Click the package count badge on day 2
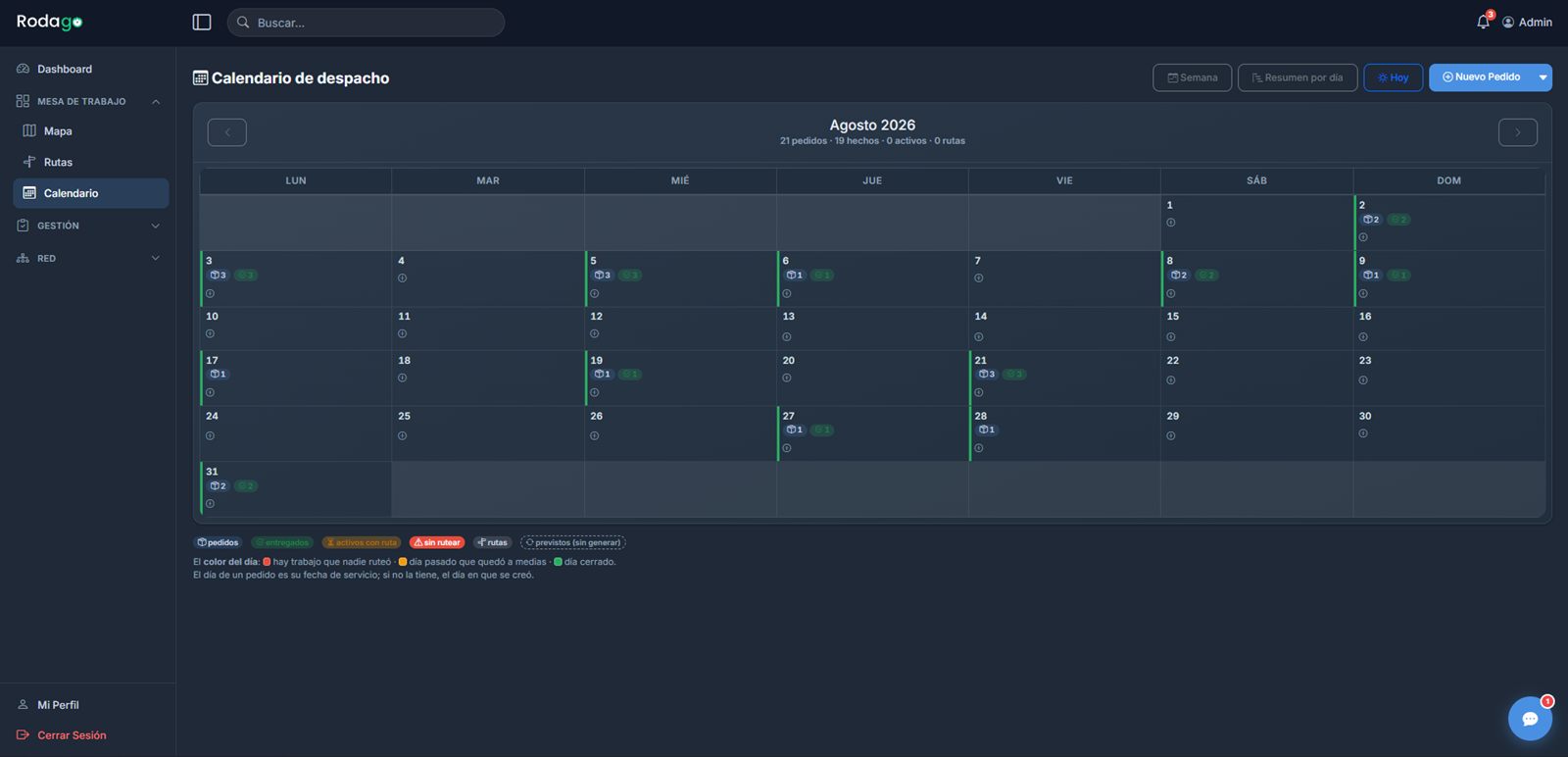The image size is (1568, 757). click(x=1370, y=220)
